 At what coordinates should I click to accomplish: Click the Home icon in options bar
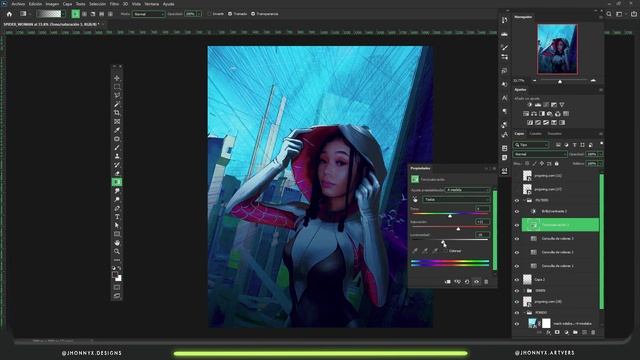coord(9,14)
